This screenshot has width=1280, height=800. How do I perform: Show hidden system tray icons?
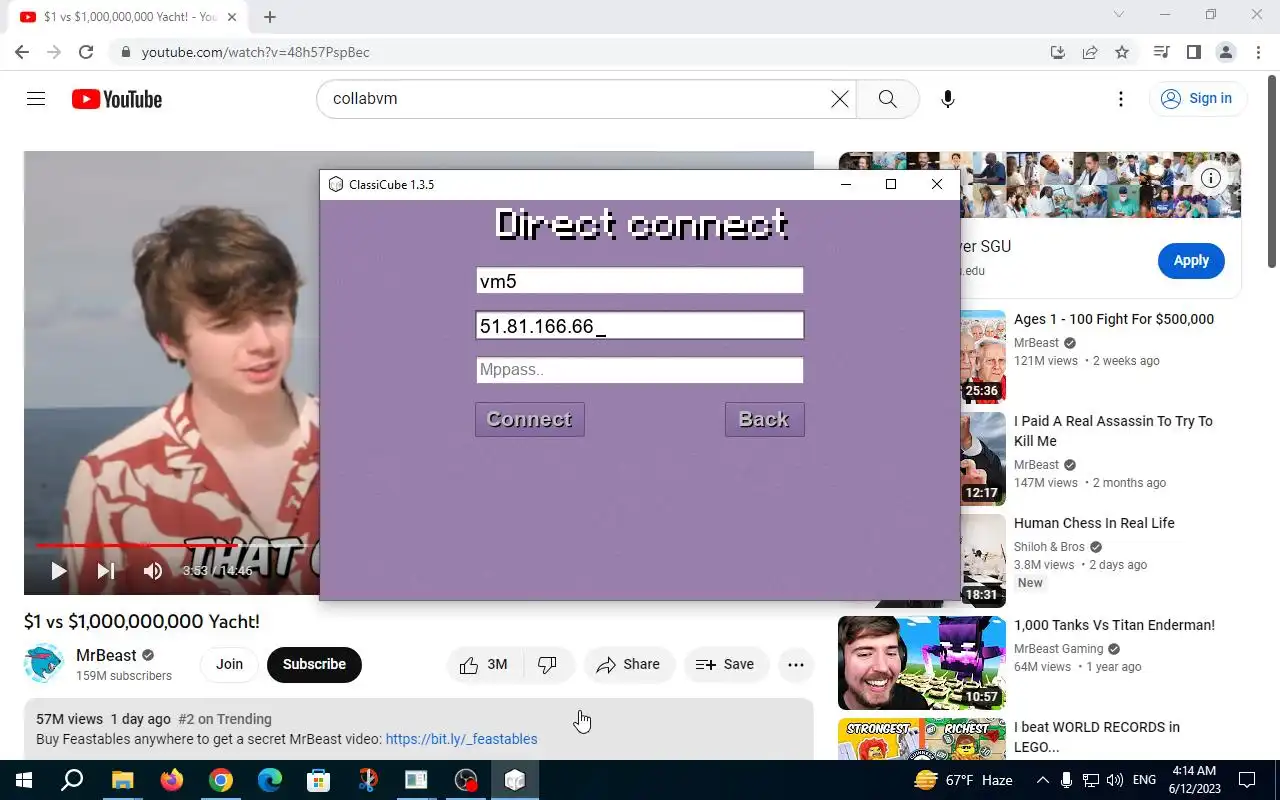1042,780
